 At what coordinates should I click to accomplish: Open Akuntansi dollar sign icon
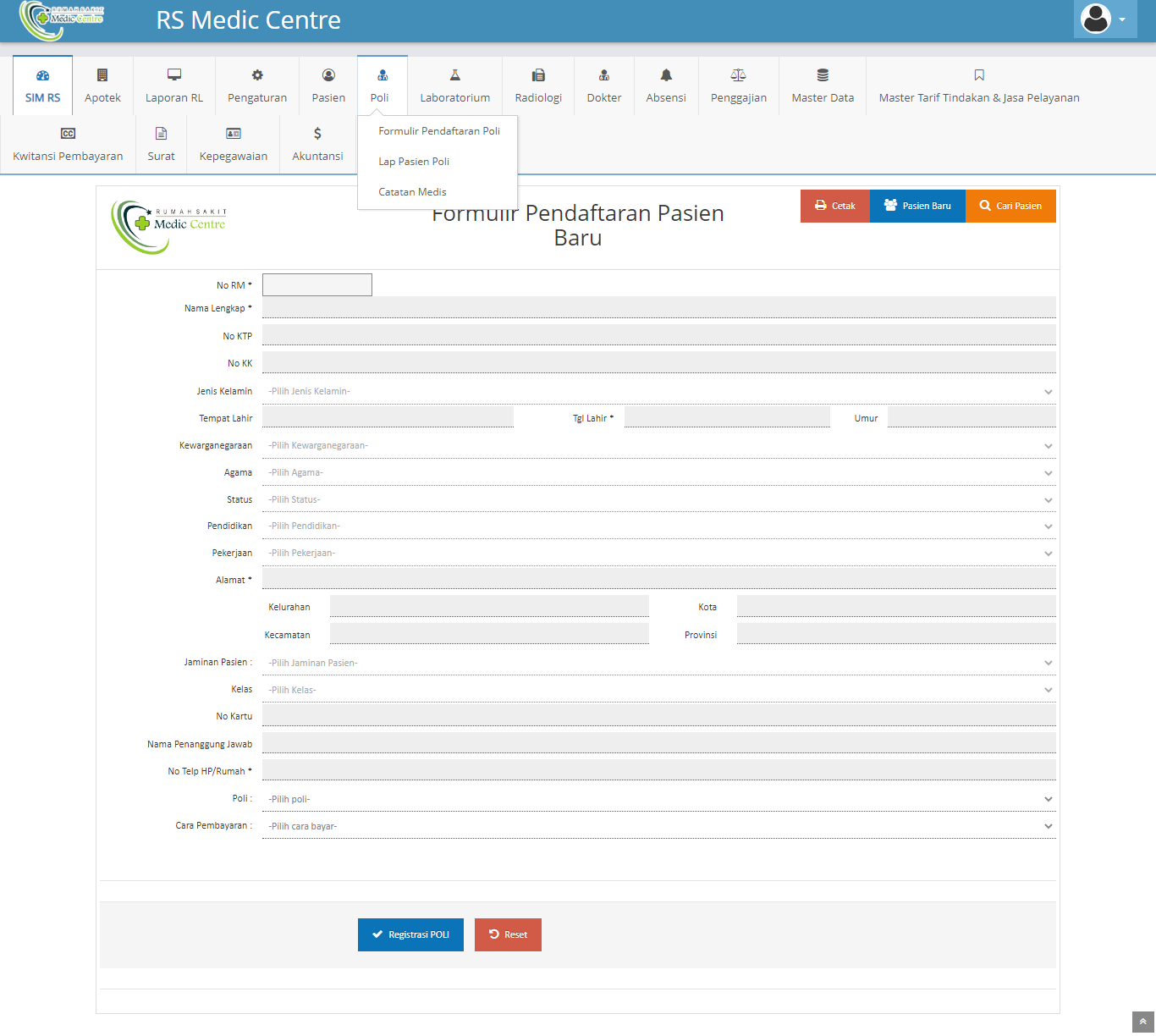pyautogui.click(x=317, y=134)
